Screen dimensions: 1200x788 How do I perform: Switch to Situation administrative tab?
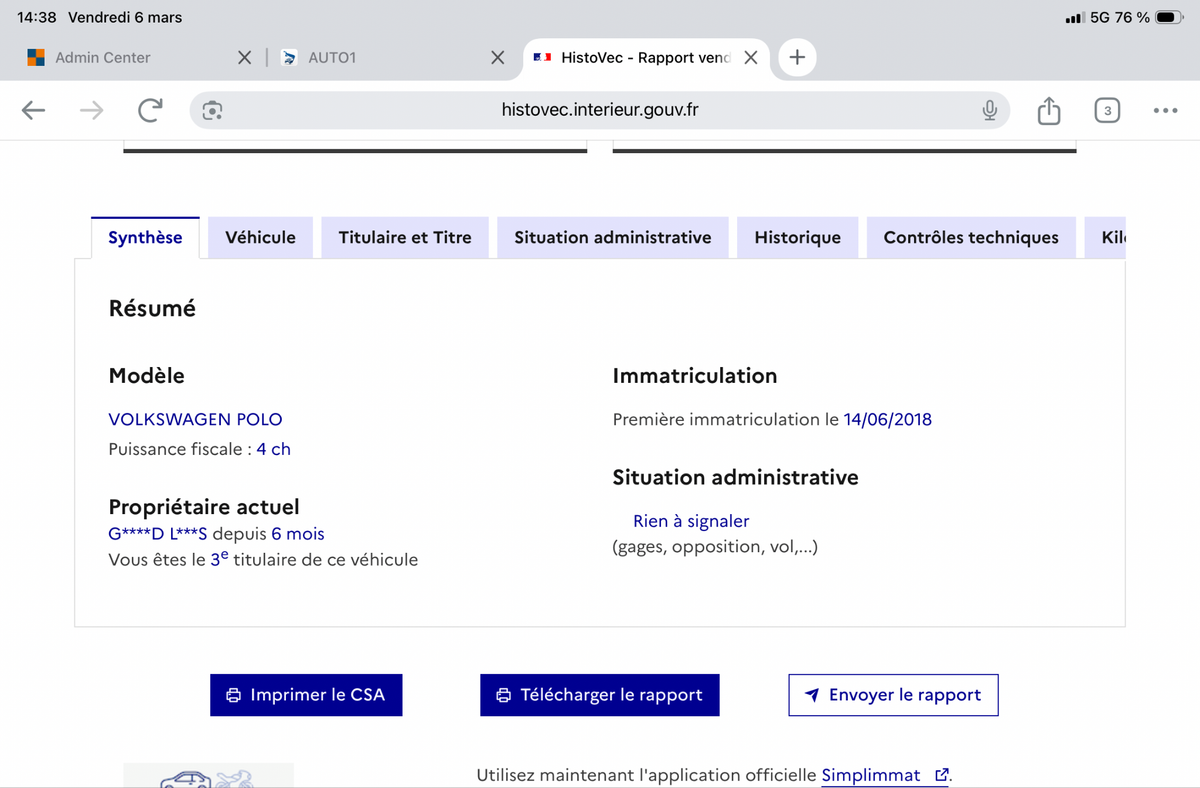pyautogui.click(x=612, y=237)
